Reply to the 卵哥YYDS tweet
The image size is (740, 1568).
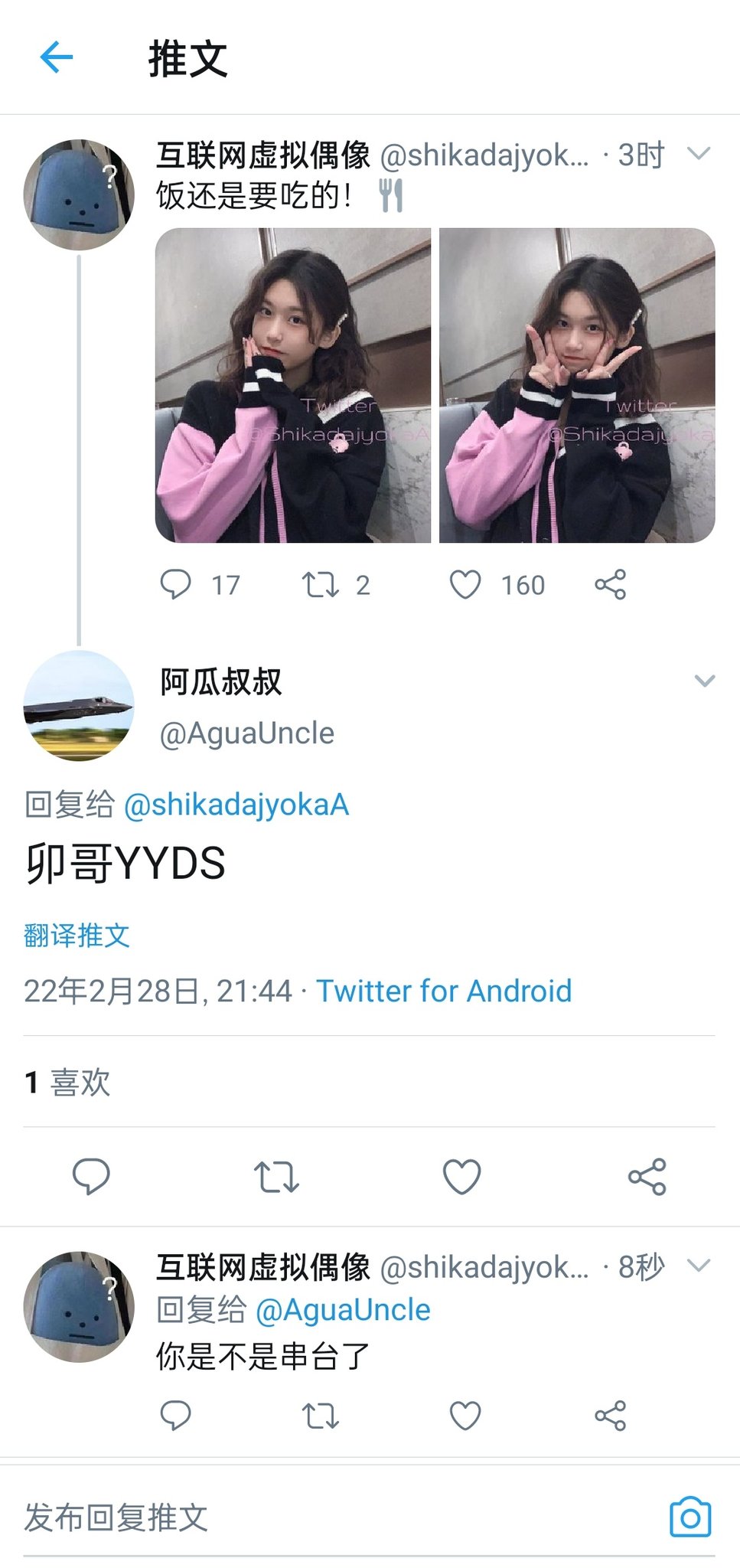tap(91, 1176)
